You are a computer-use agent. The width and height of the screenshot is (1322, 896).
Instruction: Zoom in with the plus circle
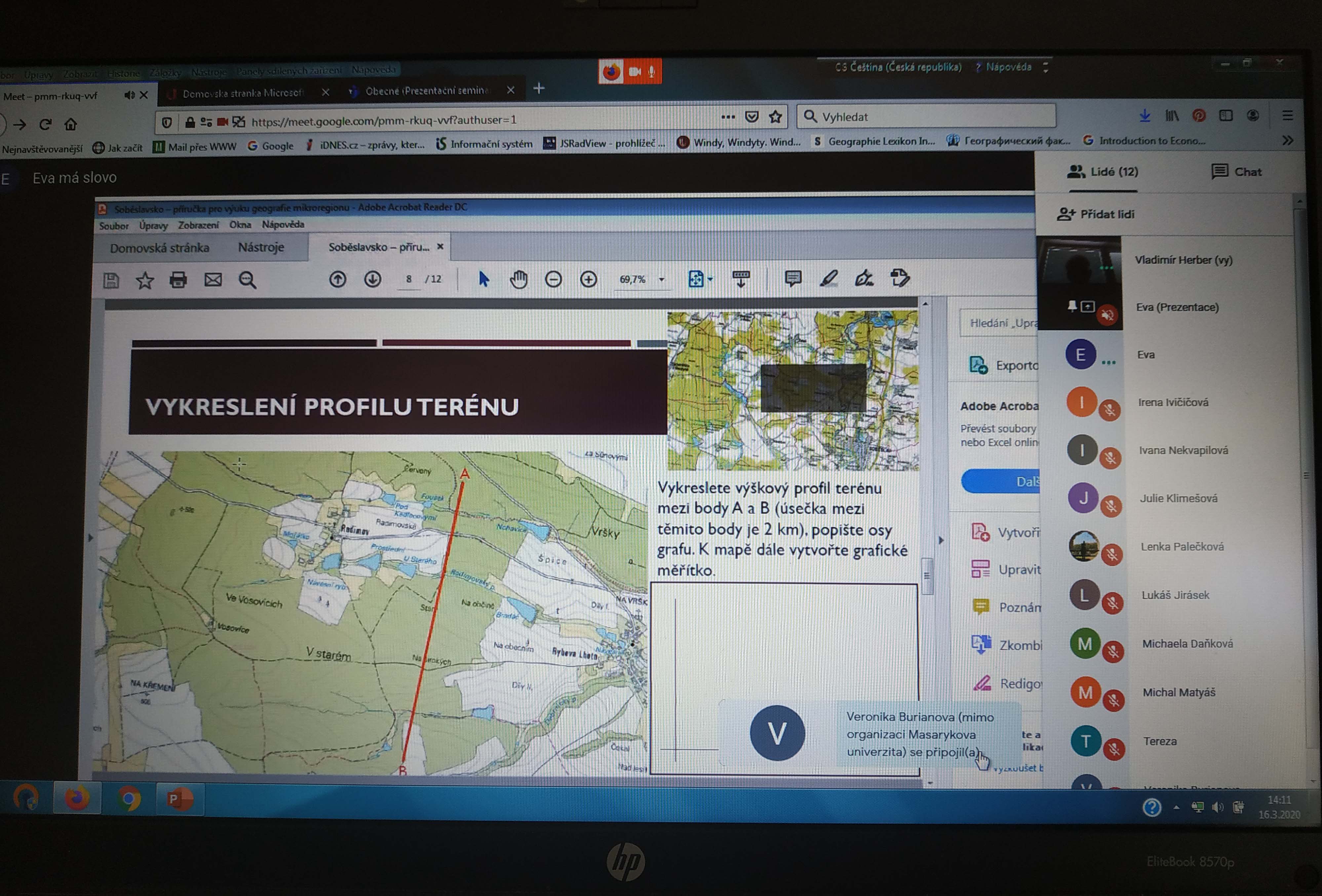(588, 279)
